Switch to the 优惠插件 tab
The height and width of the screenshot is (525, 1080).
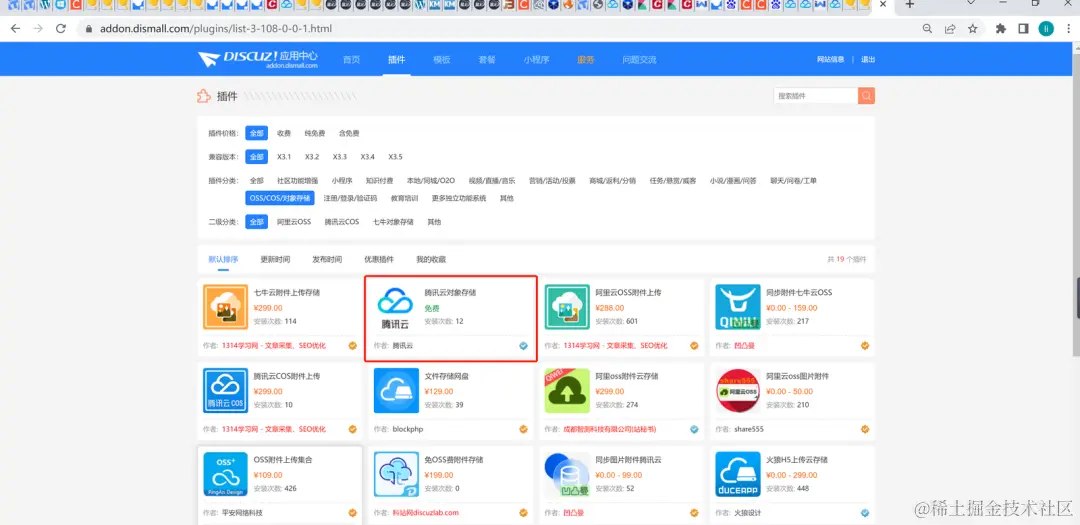[379, 260]
